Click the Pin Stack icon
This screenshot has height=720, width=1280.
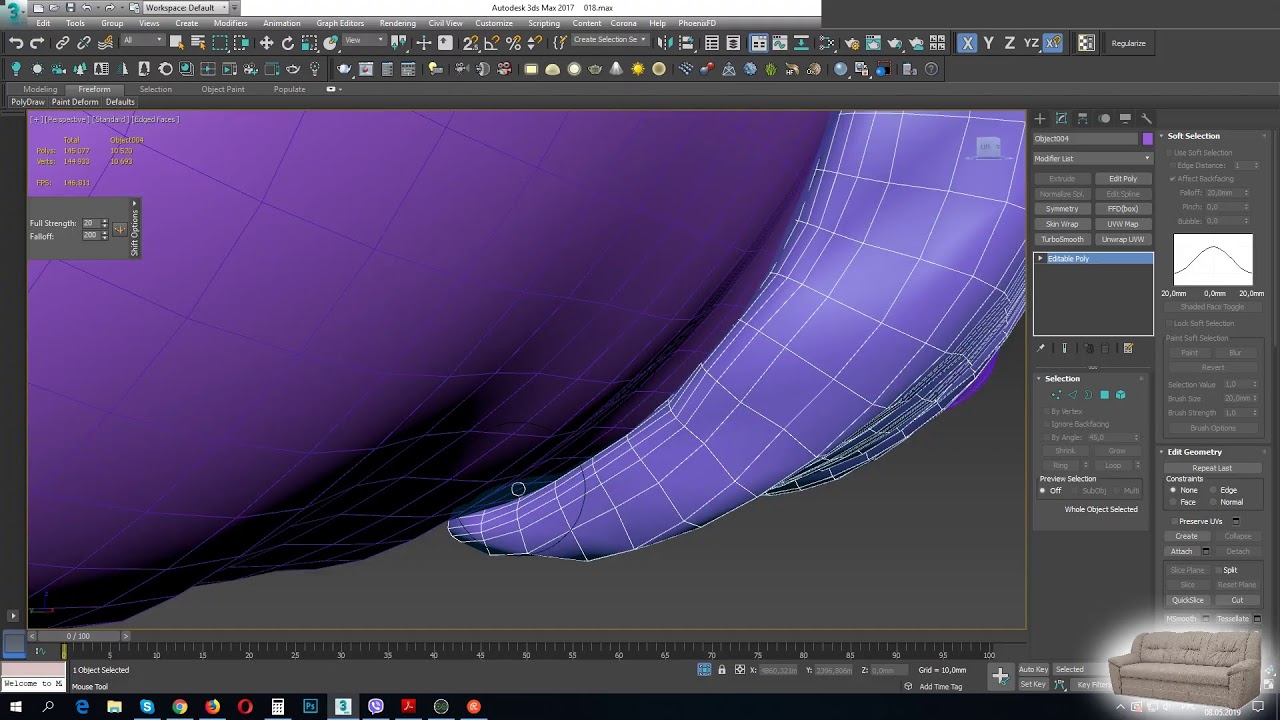pyautogui.click(x=1041, y=348)
